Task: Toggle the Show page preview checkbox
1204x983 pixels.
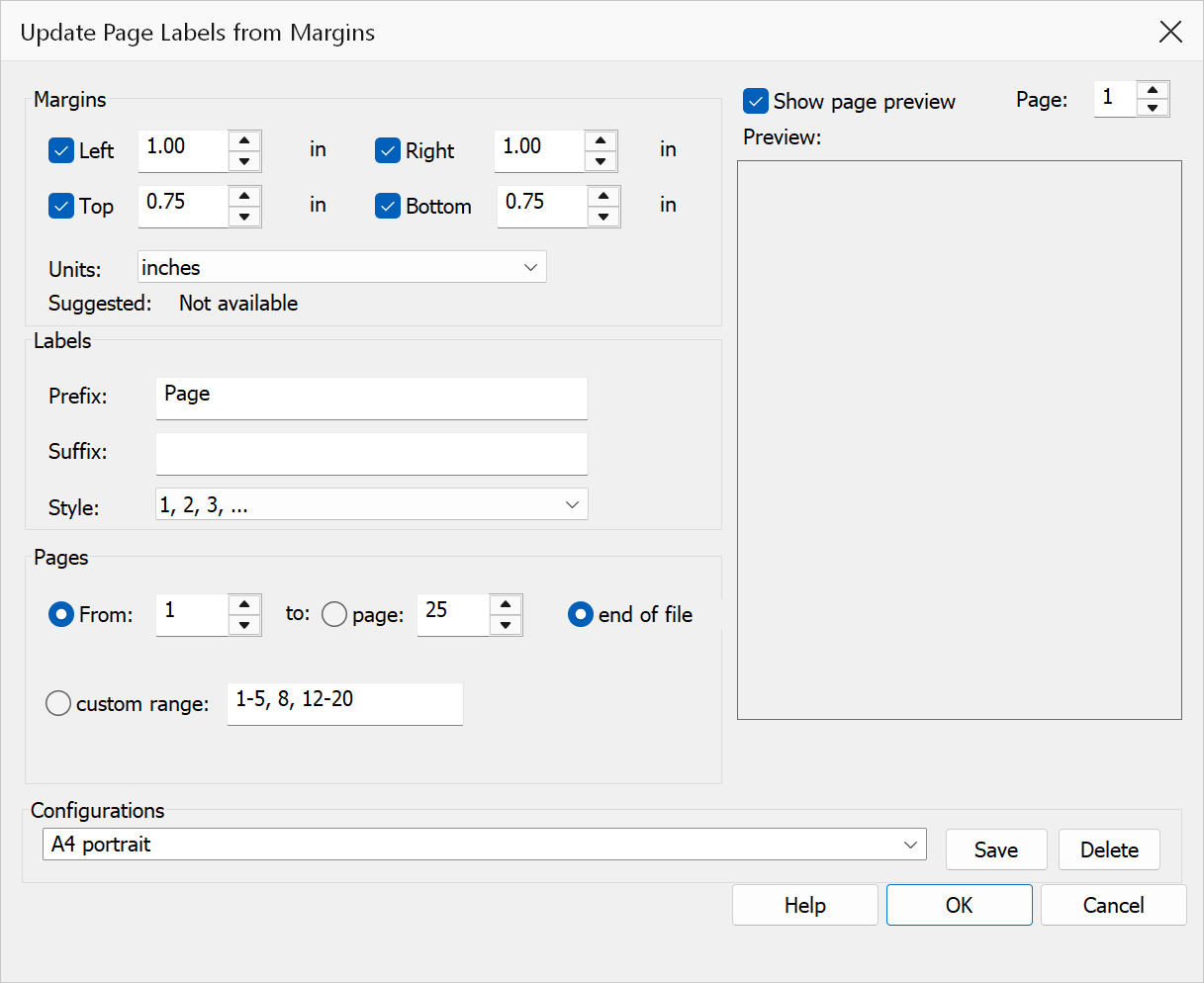Action: click(x=756, y=101)
